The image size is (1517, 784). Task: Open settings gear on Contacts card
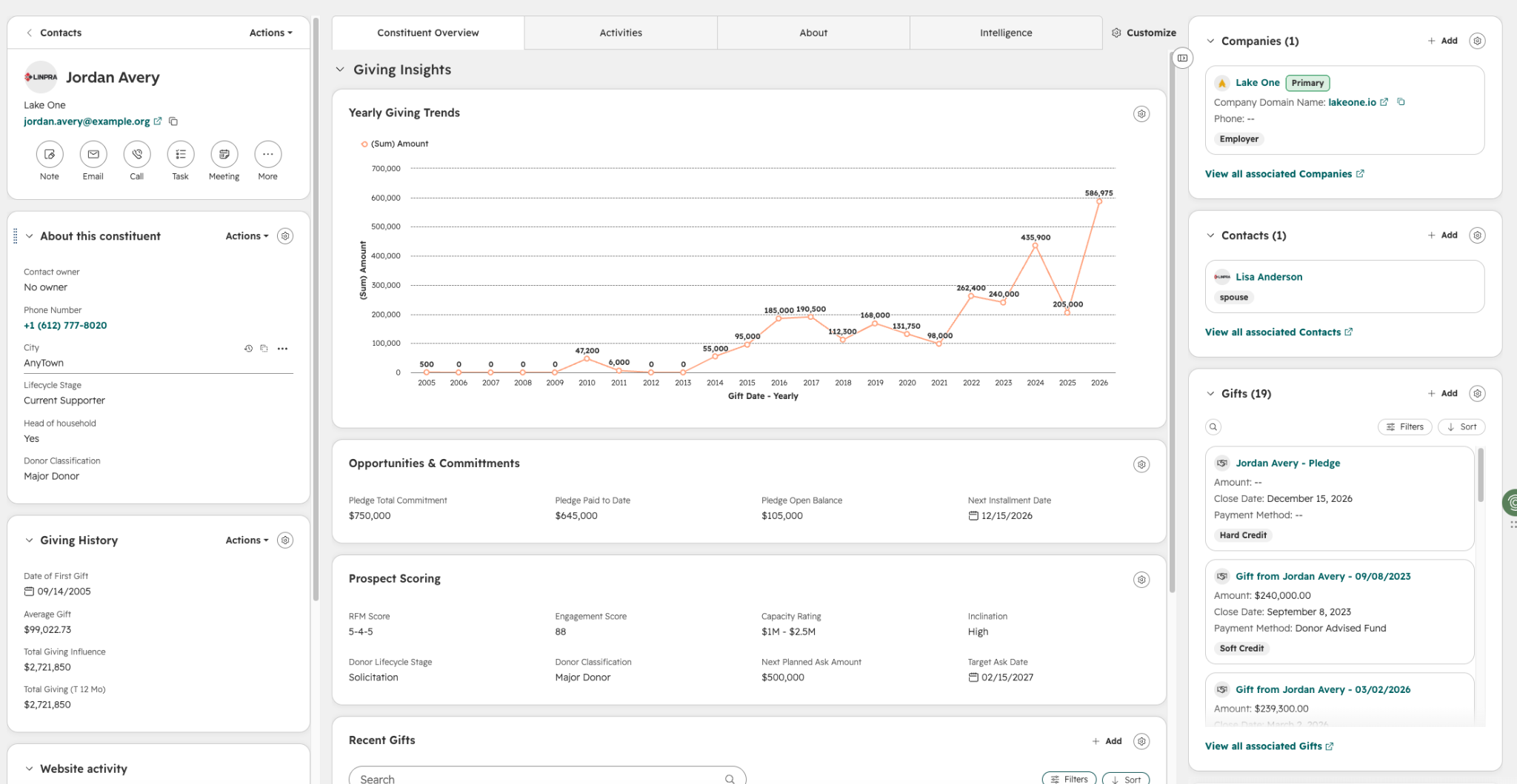click(1477, 235)
